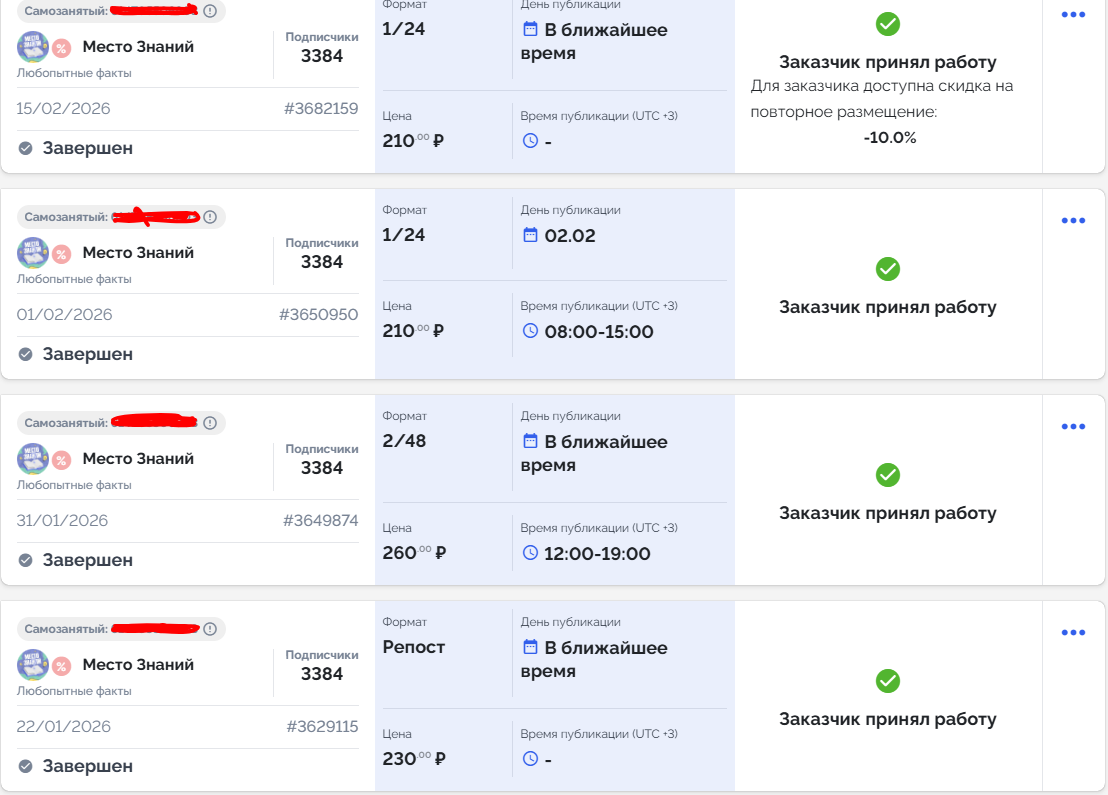This screenshot has height=795, width=1108.
Task: Open three-dot menu for order #3649874
Action: pyautogui.click(x=1073, y=427)
